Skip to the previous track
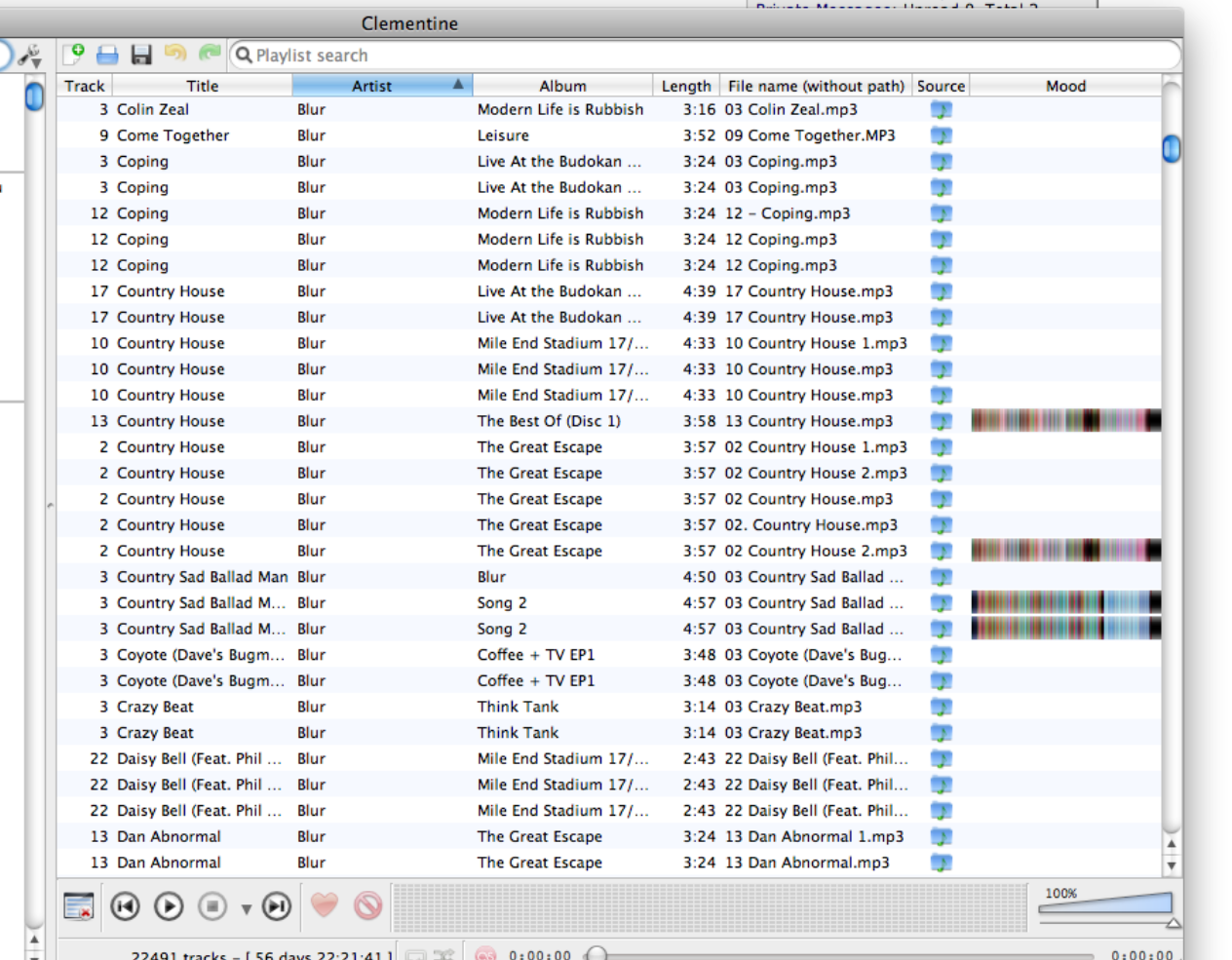The height and width of the screenshot is (960, 1232). tap(125, 906)
